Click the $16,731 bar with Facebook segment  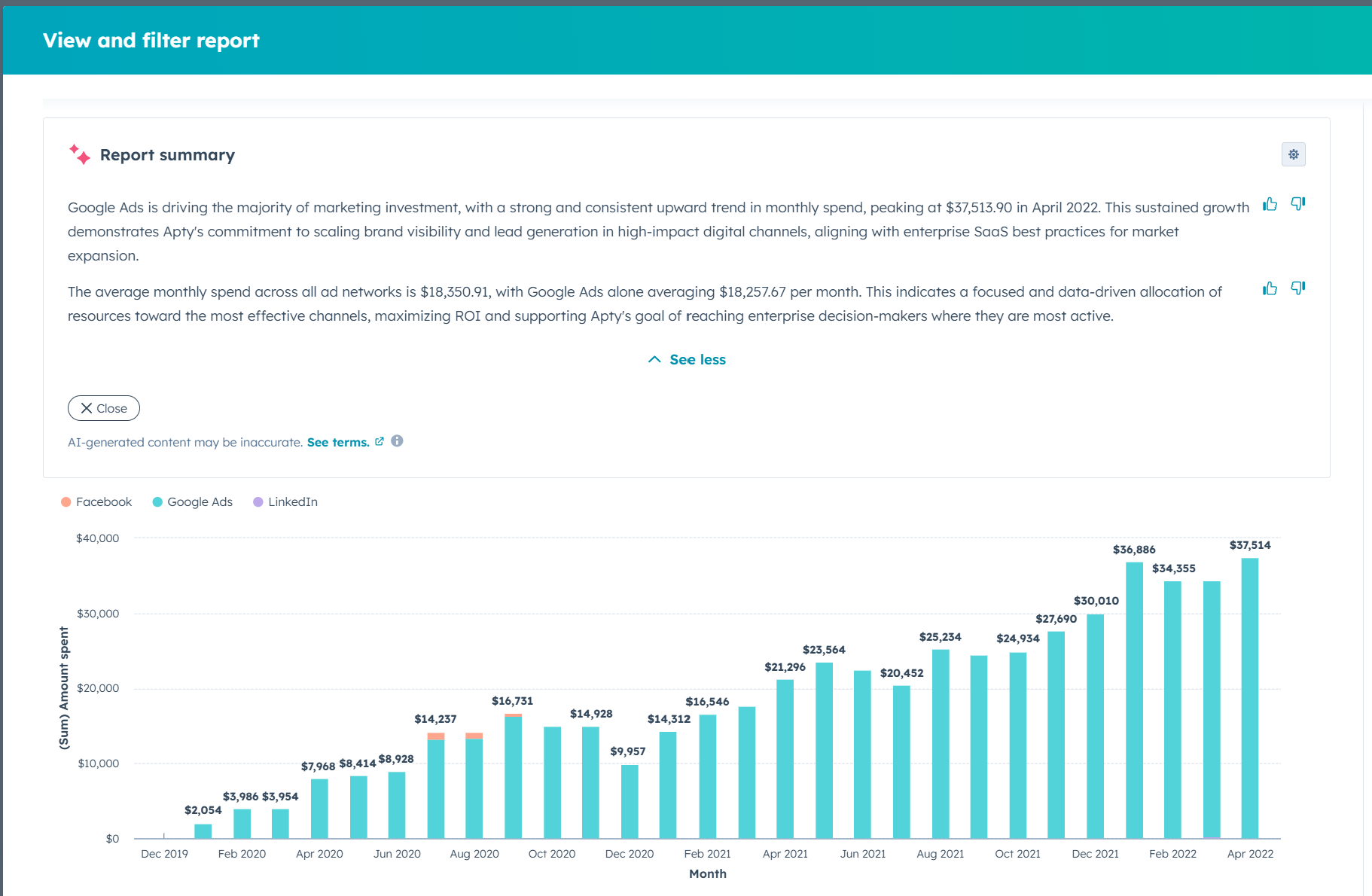[x=513, y=776]
